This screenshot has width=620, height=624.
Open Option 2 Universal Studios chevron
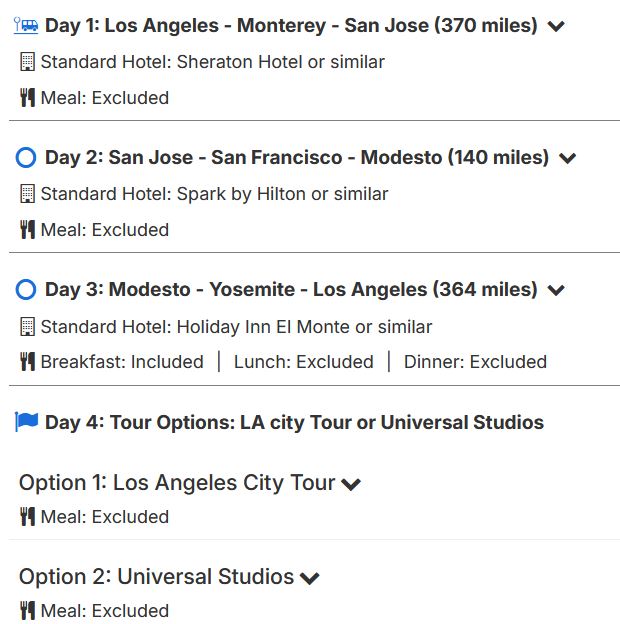pos(310,578)
